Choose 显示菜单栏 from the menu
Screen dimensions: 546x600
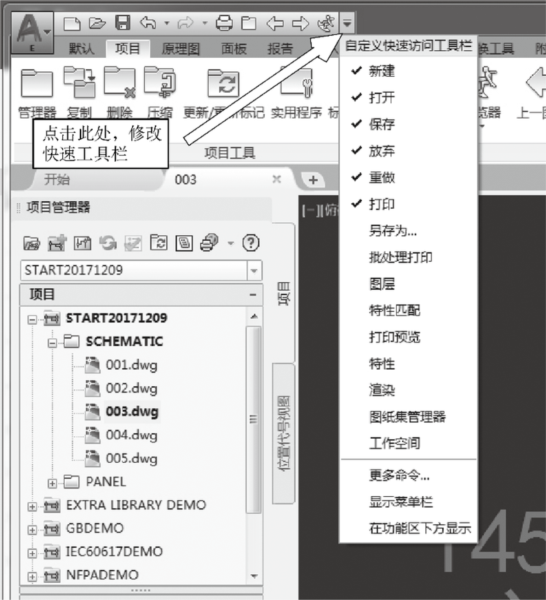(x=408, y=502)
